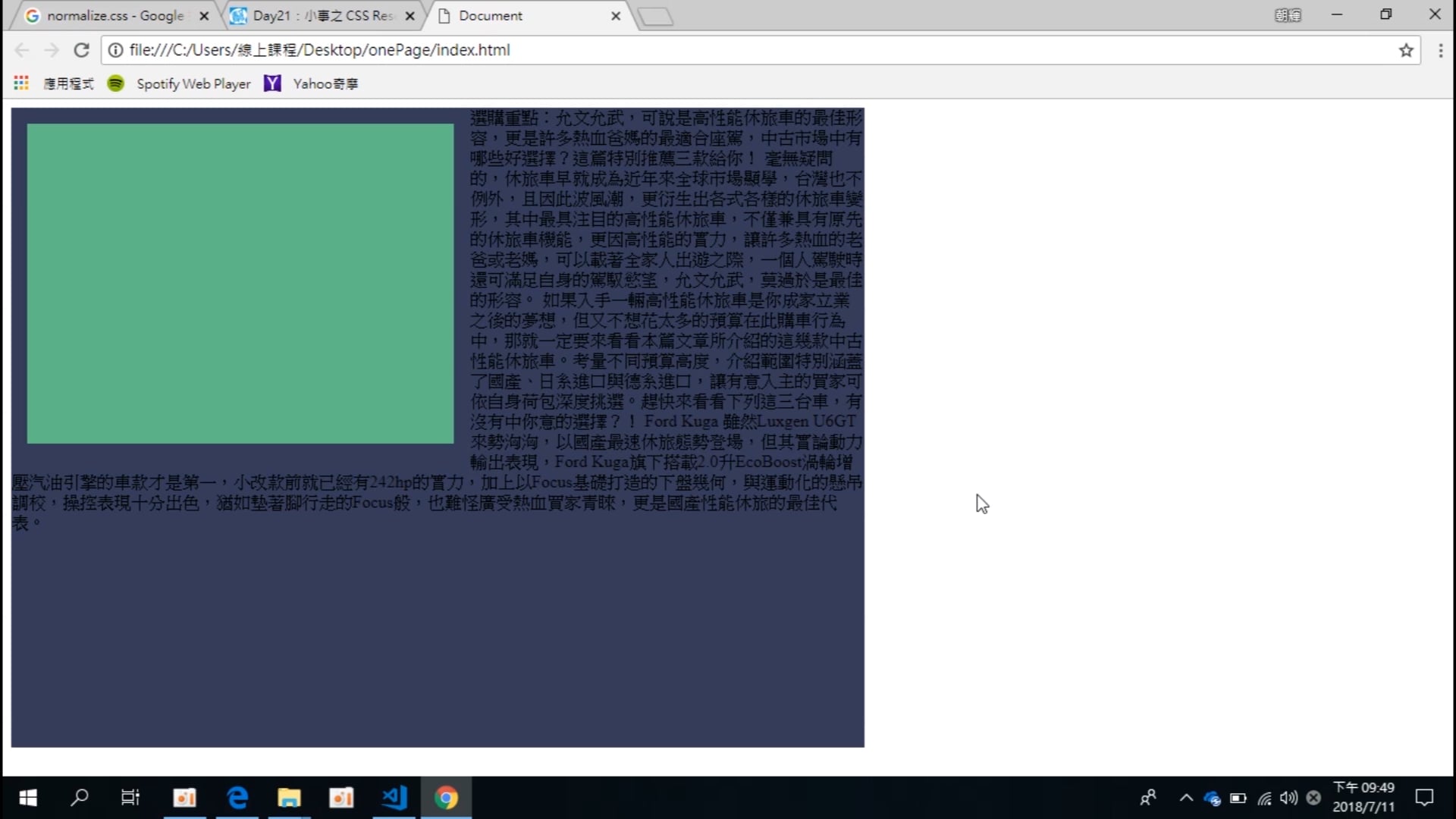
Task: Close the Document tab
Action: 616,15
